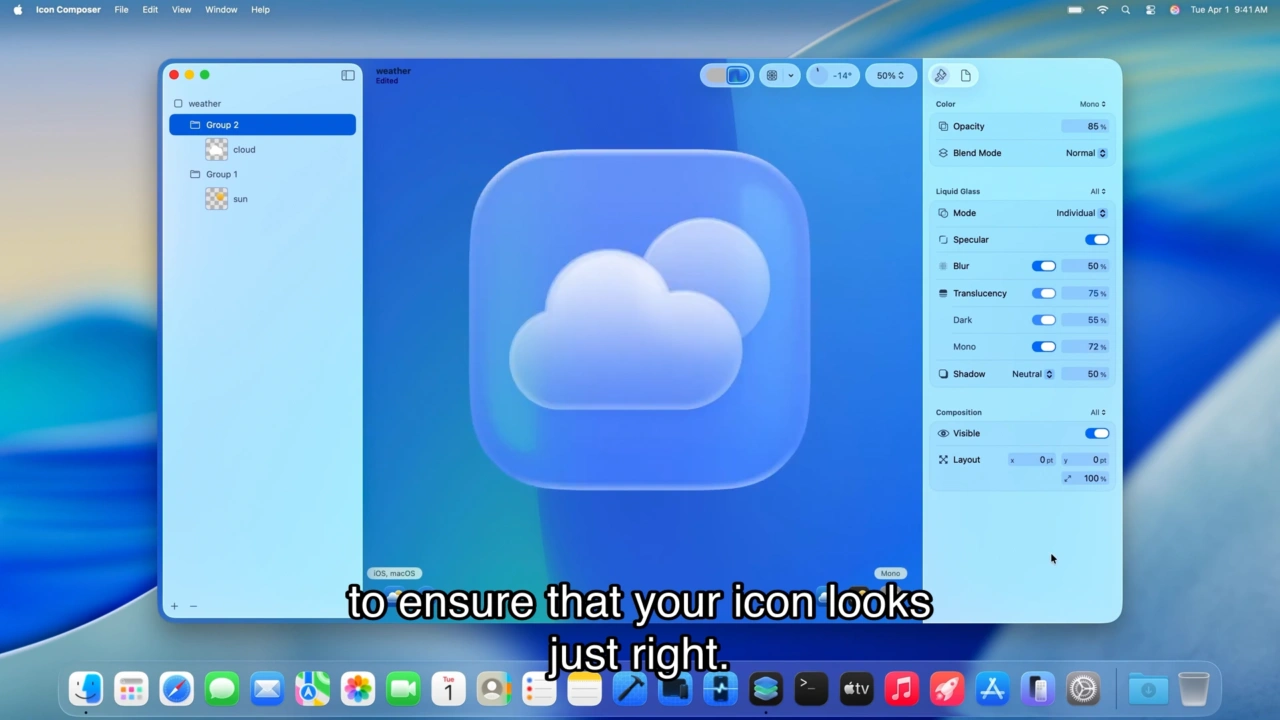Open the document inspector tab
Viewport: 1280px width, 720px height.
(x=966, y=75)
